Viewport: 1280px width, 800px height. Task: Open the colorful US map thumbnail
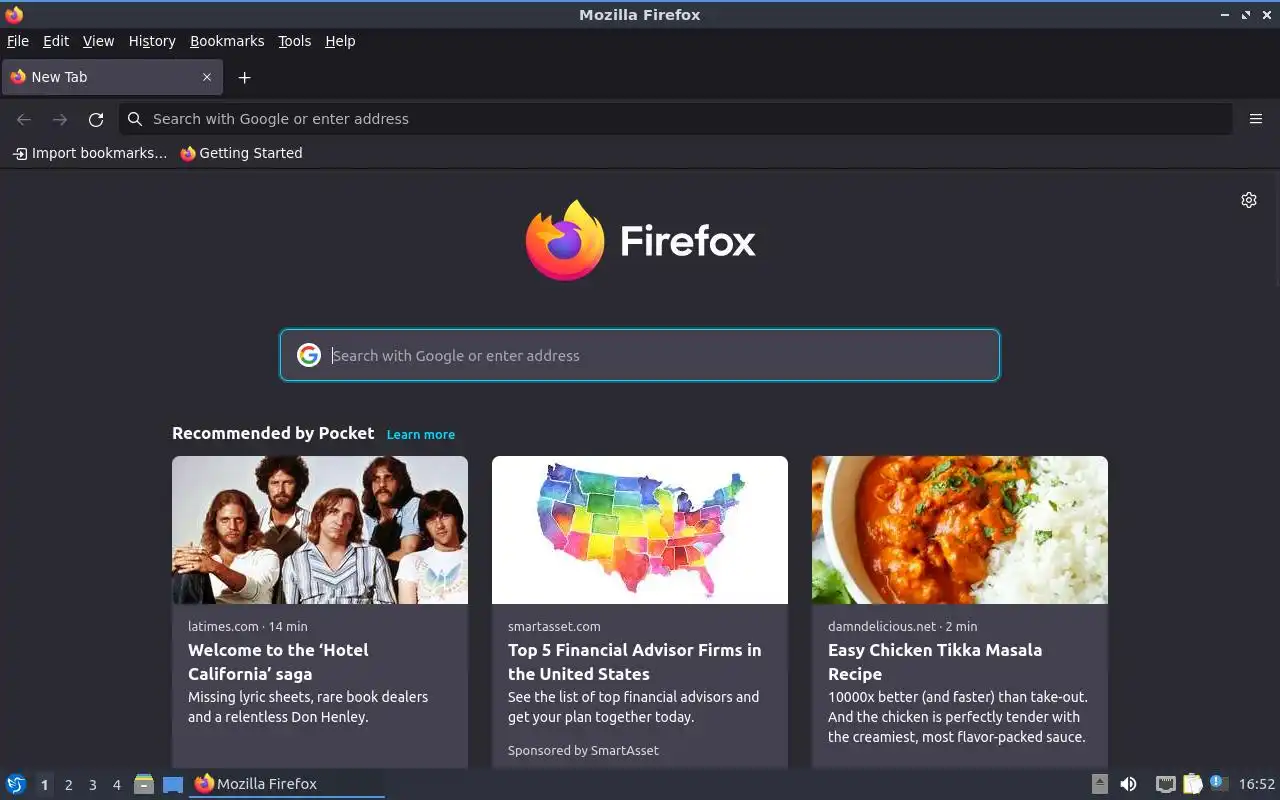click(x=640, y=530)
